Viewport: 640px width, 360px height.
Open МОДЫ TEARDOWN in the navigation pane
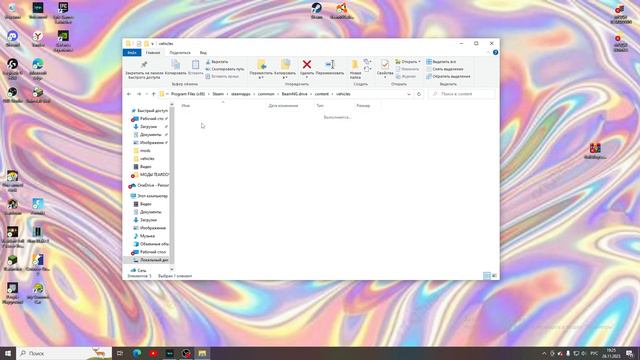click(150, 175)
